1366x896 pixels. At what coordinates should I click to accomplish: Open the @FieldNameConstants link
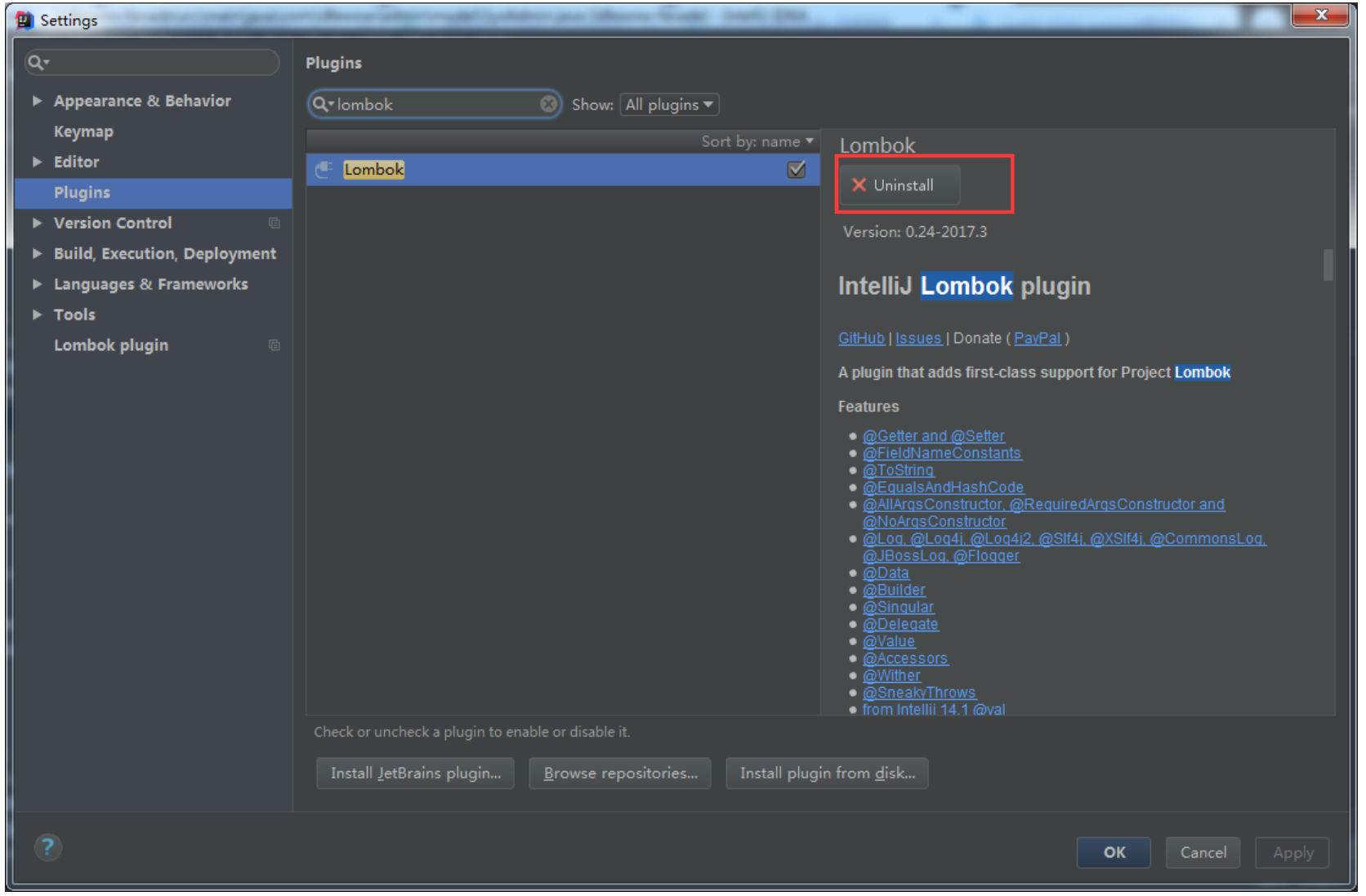pos(942,453)
